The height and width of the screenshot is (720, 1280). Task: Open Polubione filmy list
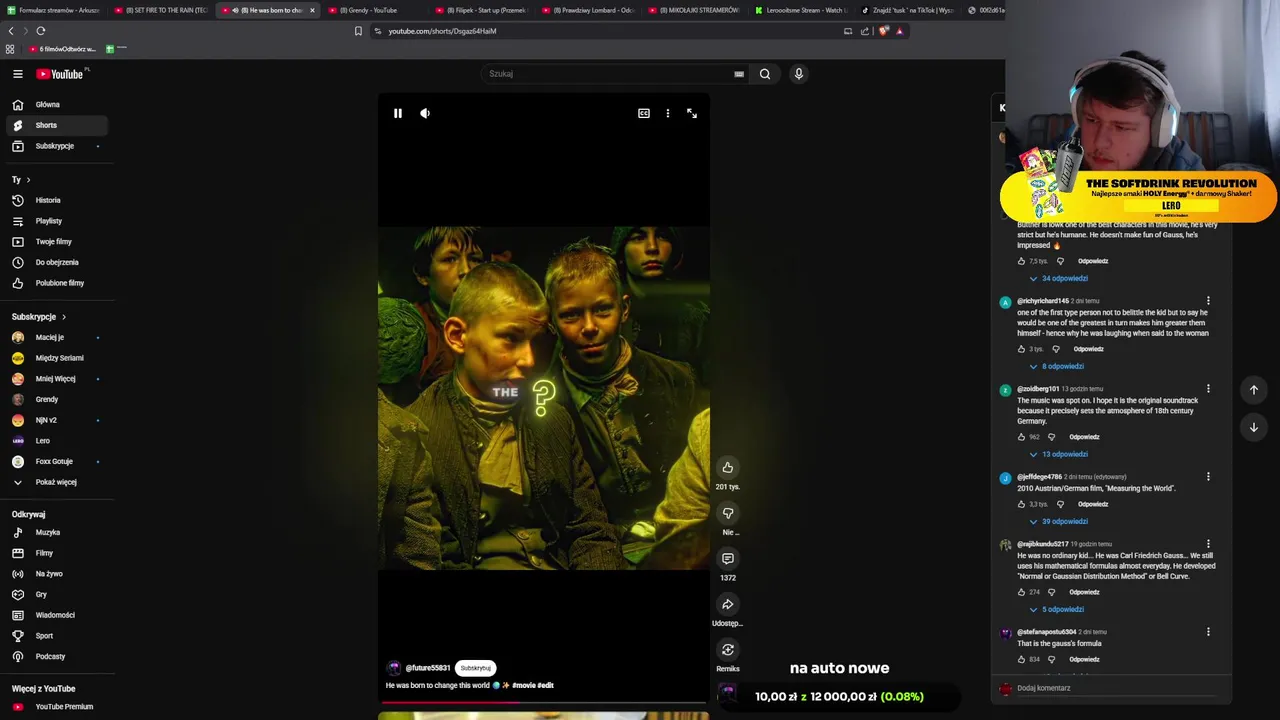click(57, 283)
